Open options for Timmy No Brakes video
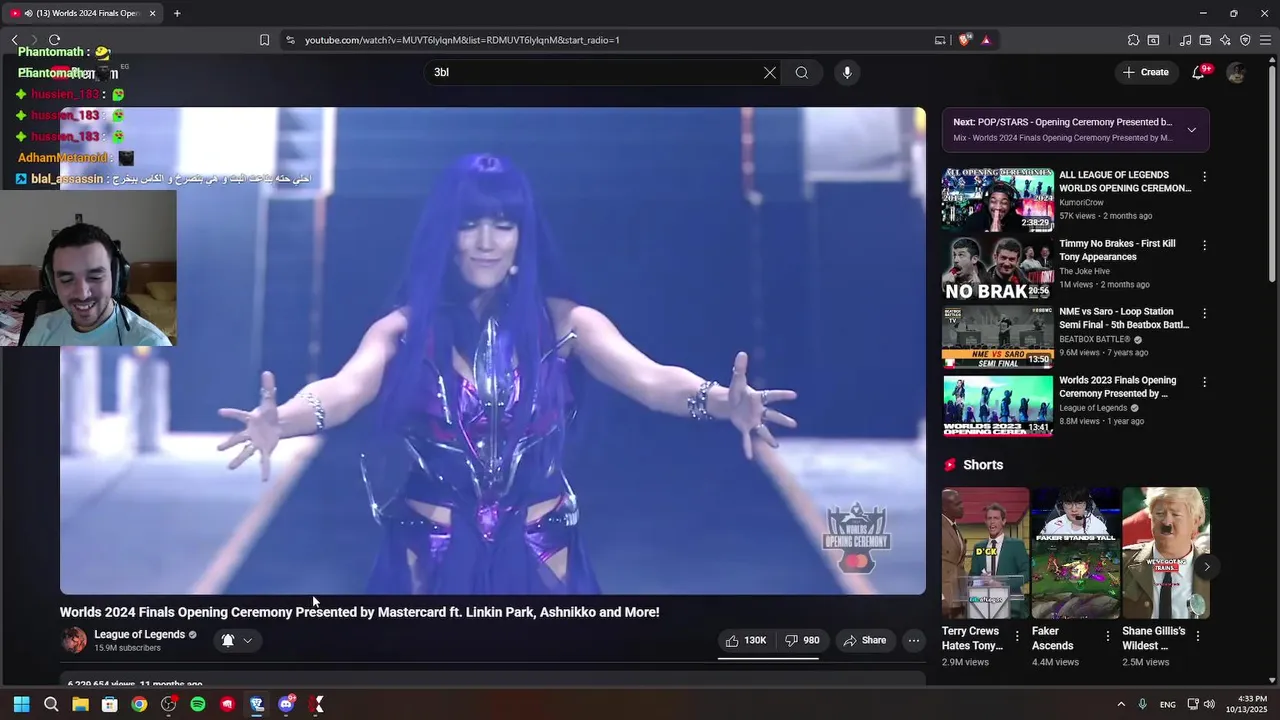The image size is (1280, 720). tap(1204, 245)
